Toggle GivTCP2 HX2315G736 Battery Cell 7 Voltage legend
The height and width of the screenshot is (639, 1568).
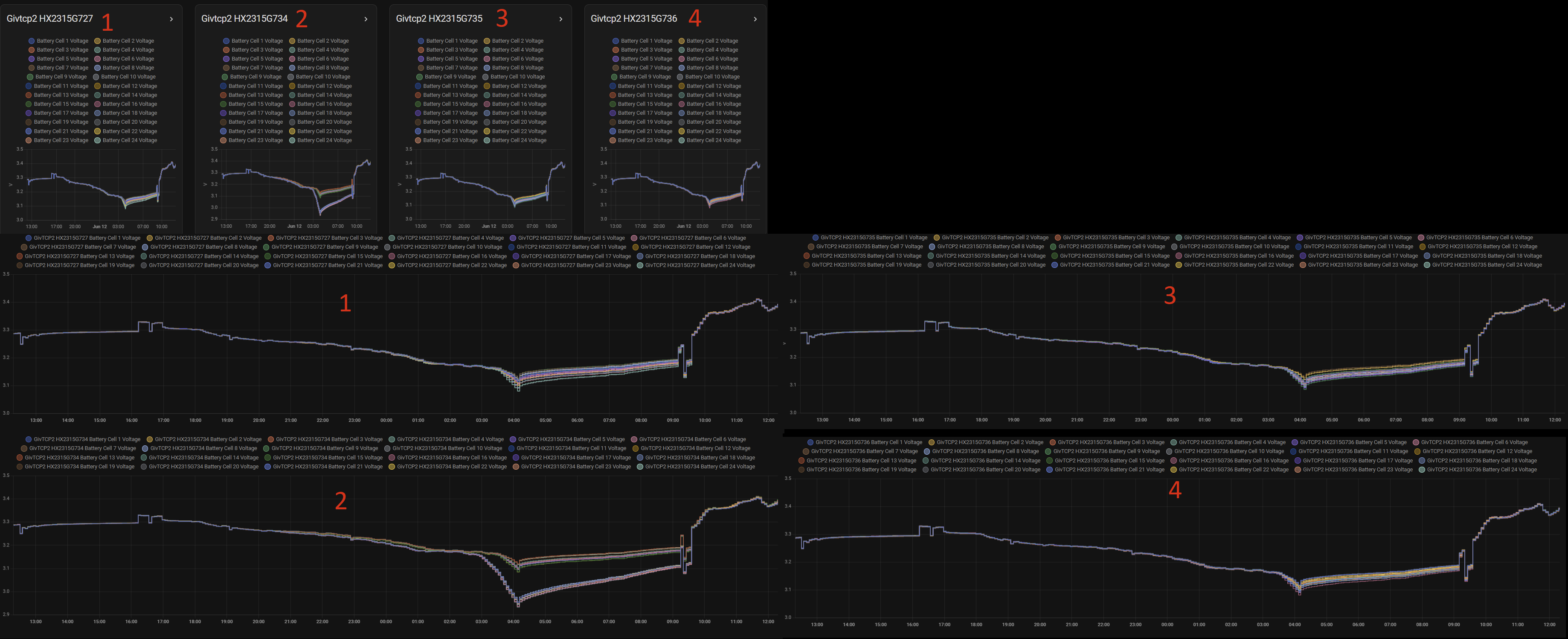[860, 451]
